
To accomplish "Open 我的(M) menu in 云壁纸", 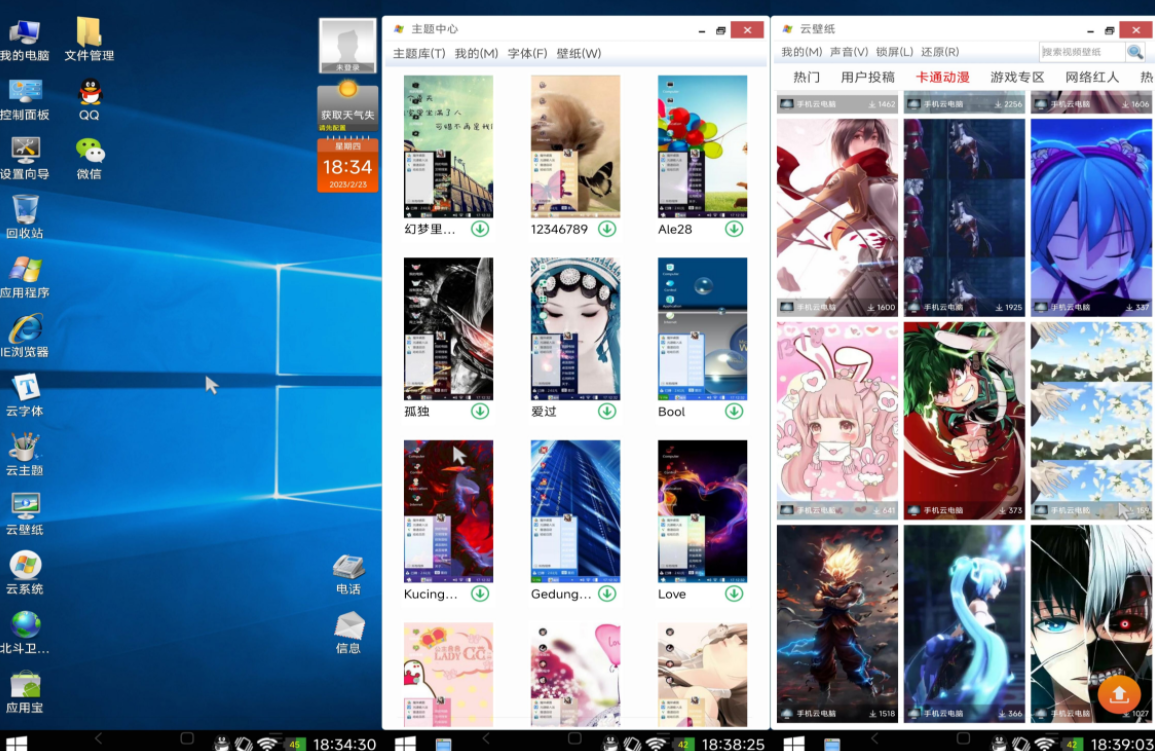I will click(801, 52).
